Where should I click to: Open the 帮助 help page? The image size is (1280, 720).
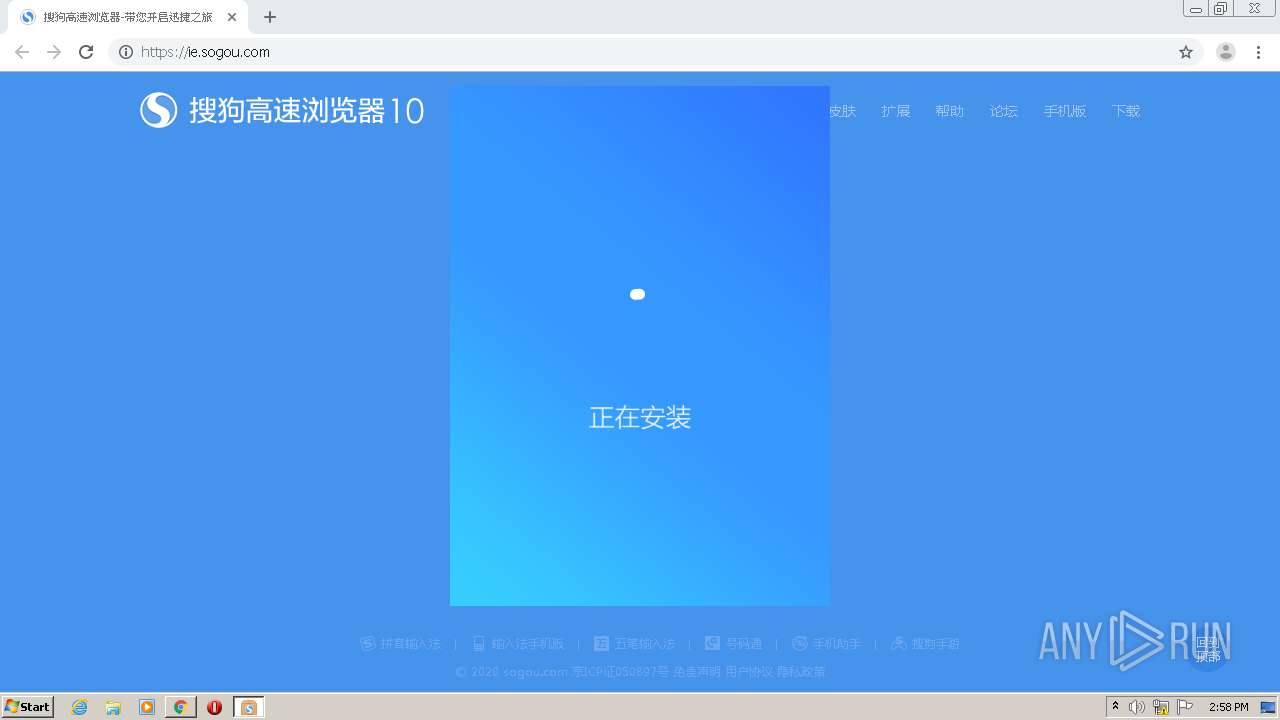(x=950, y=111)
